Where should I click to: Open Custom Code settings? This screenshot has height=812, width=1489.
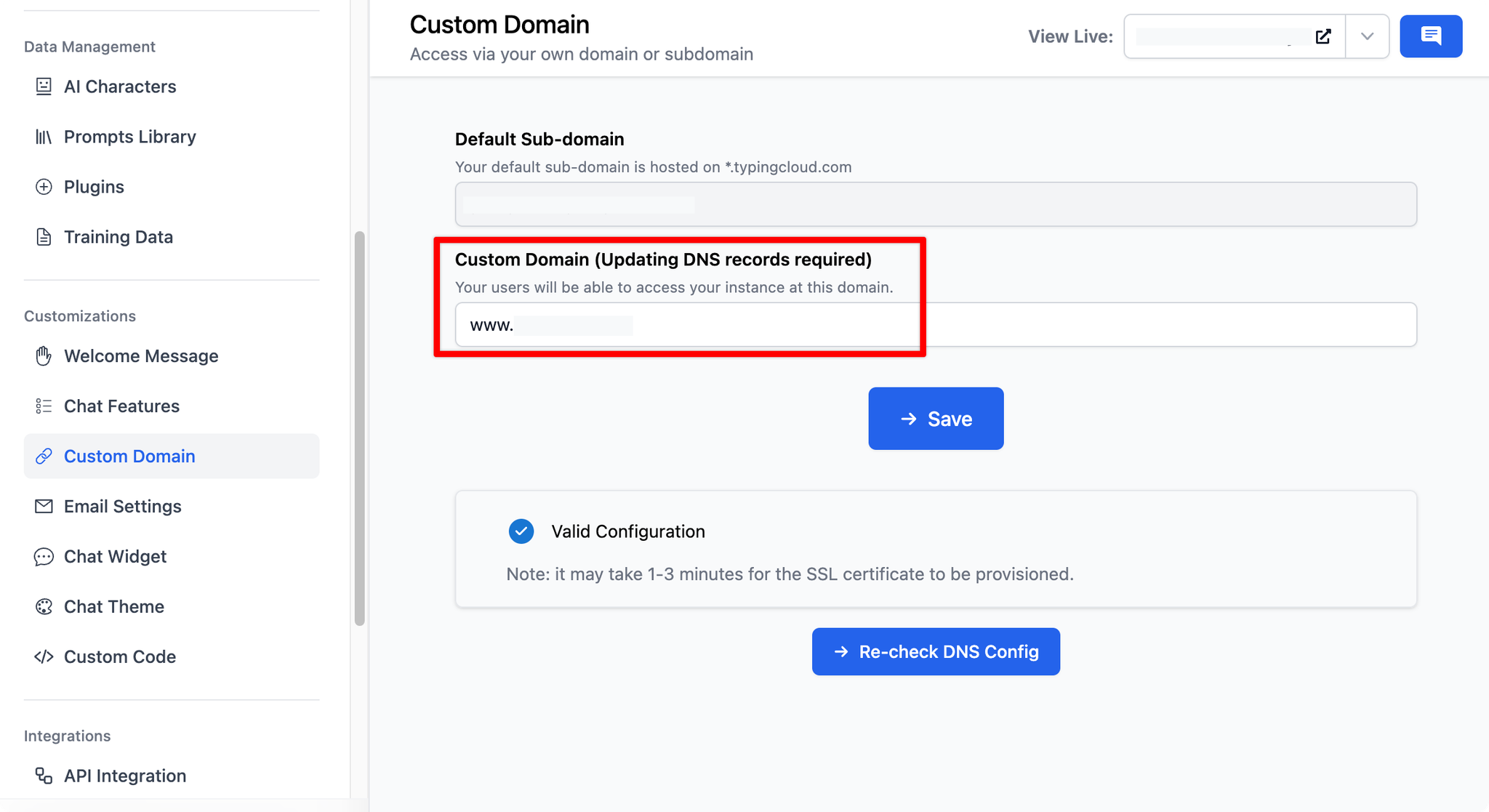point(172,656)
